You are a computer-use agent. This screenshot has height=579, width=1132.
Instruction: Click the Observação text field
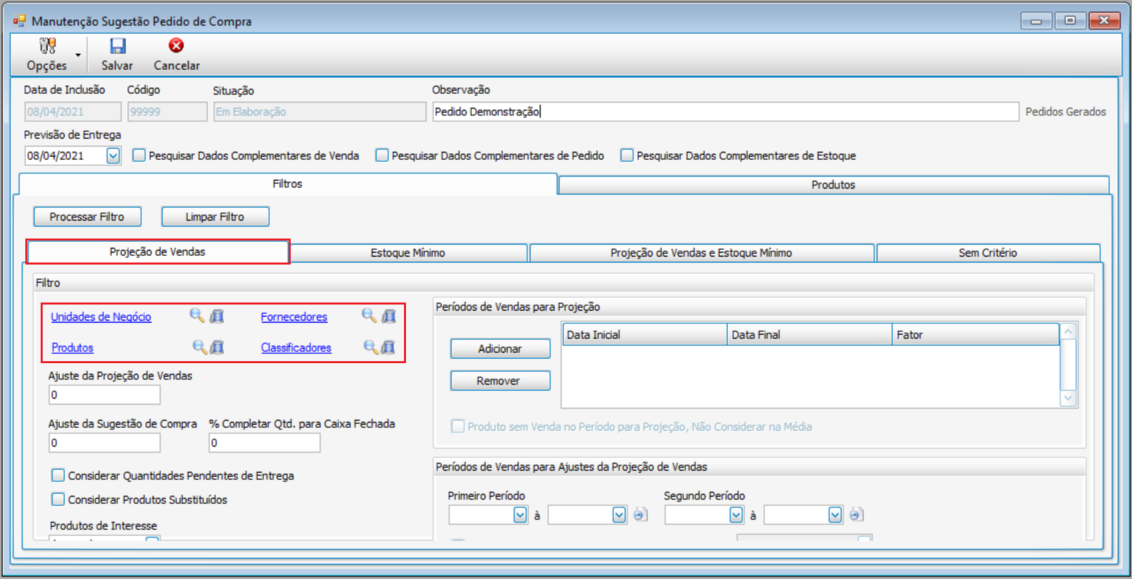pyautogui.click(x=724, y=112)
